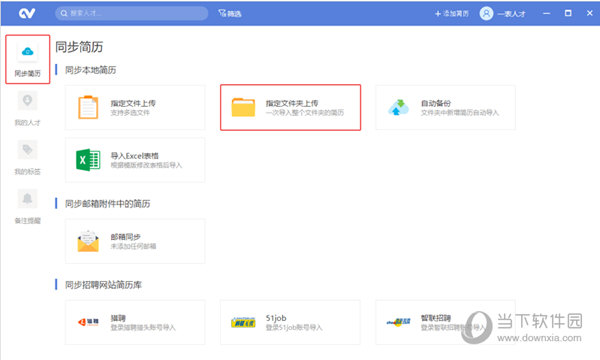
Task: Click the 同步招聘网站简历库 section heading
Action: click(103, 285)
